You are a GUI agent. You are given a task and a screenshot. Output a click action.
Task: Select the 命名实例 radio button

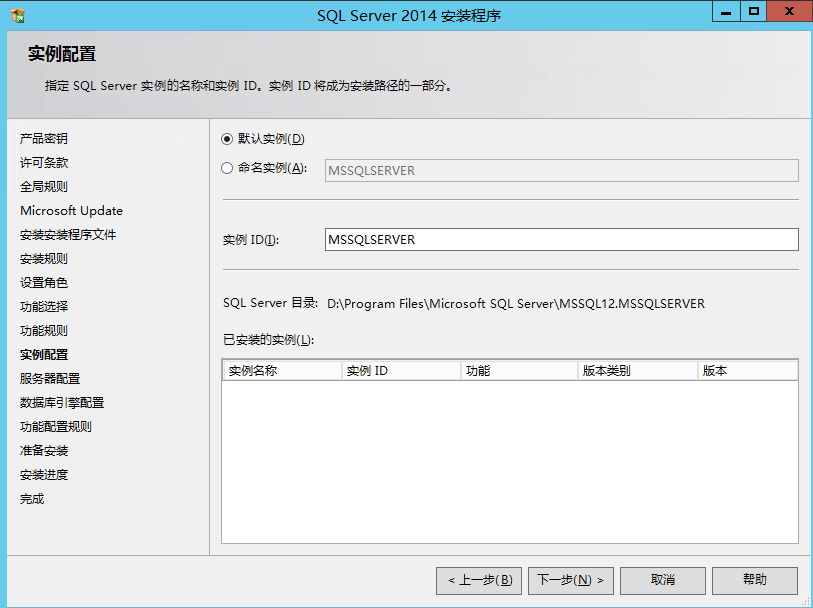(x=227, y=168)
